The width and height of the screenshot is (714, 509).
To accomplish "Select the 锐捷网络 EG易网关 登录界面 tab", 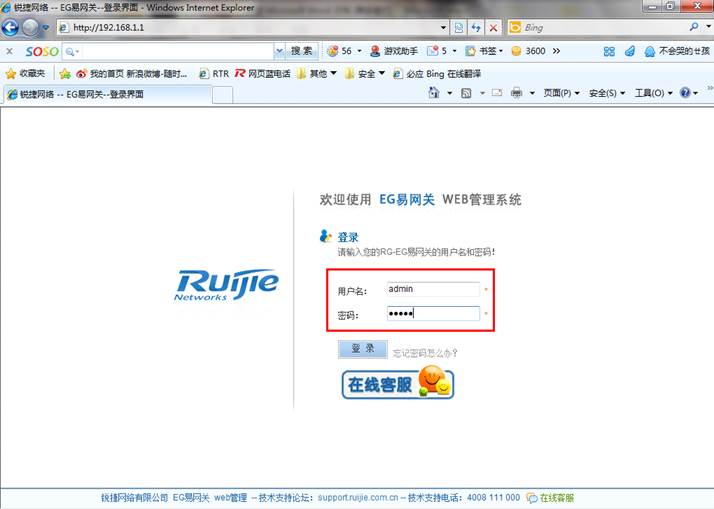I will pos(107,94).
